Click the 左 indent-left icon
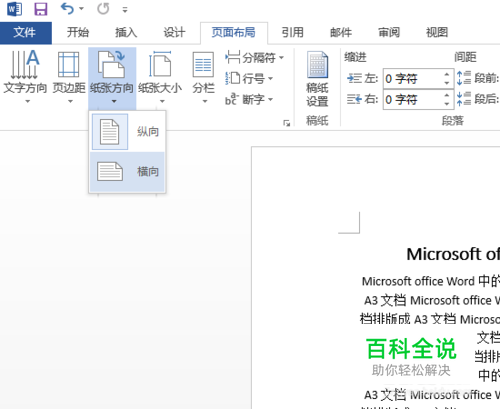 click(354, 79)
